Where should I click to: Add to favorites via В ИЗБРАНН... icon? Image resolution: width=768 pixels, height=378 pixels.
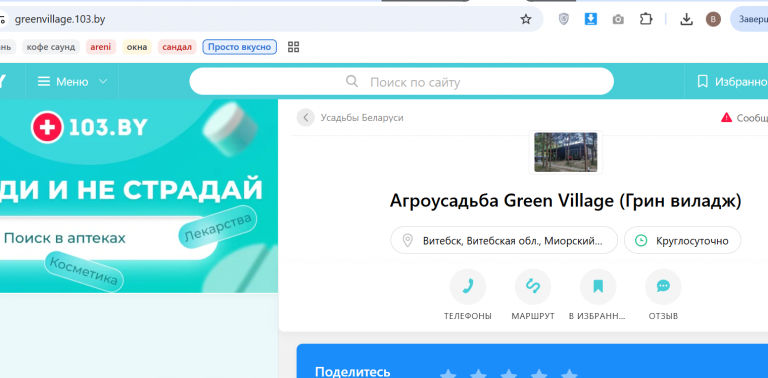pyautogui.click(x=598, y=286)
